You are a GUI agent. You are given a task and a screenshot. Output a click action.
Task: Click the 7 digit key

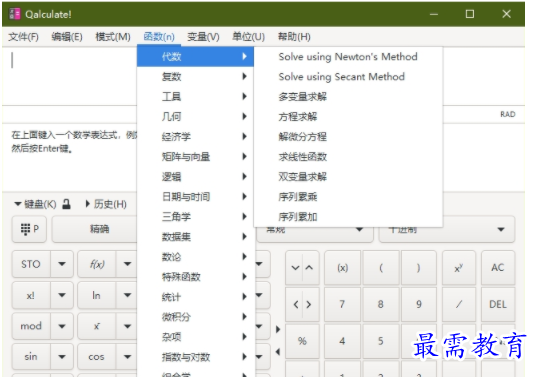[343, 304]
